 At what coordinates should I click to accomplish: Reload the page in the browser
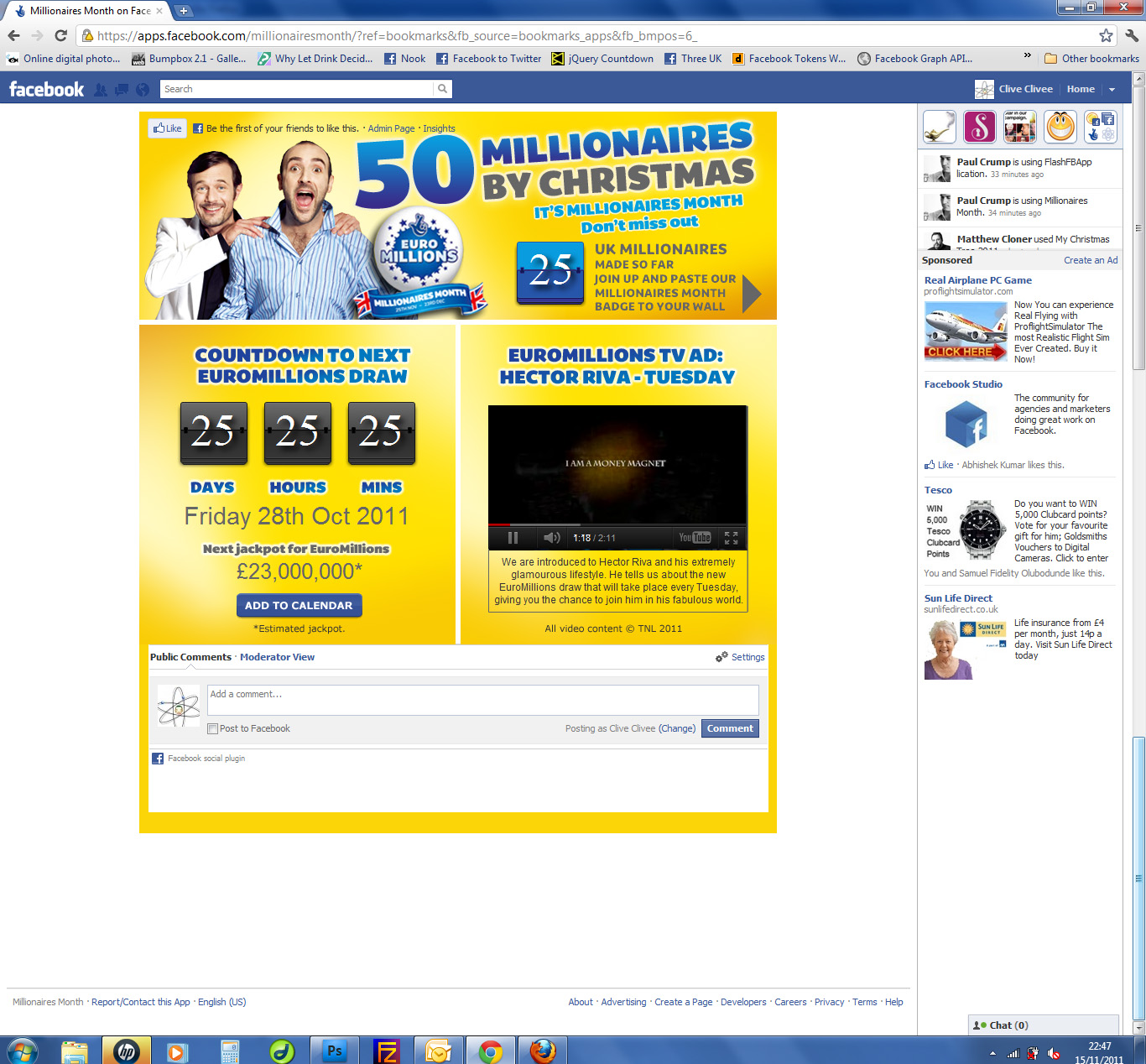60,35
